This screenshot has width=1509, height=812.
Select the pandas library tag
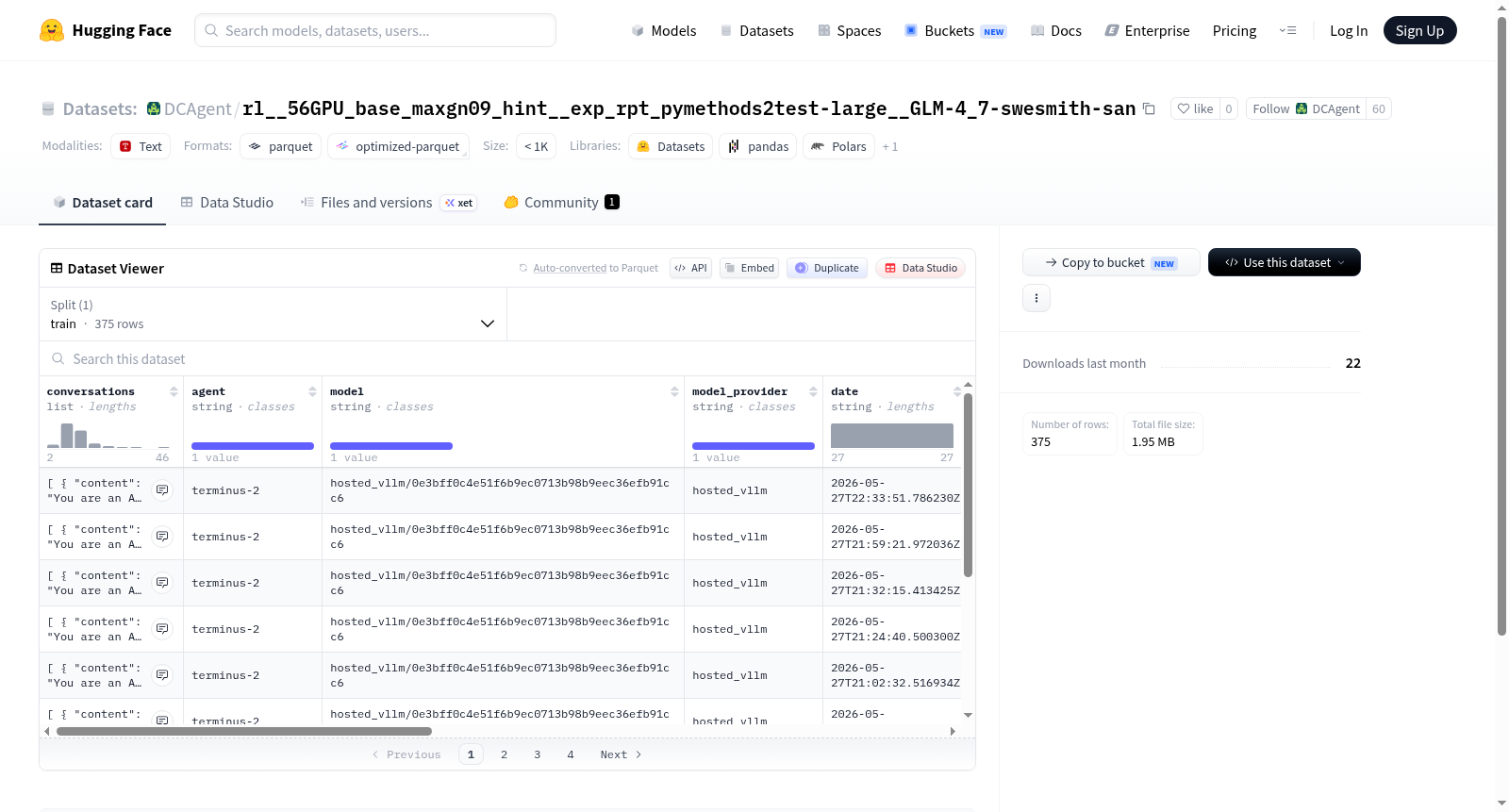click(x=758, y=146)
